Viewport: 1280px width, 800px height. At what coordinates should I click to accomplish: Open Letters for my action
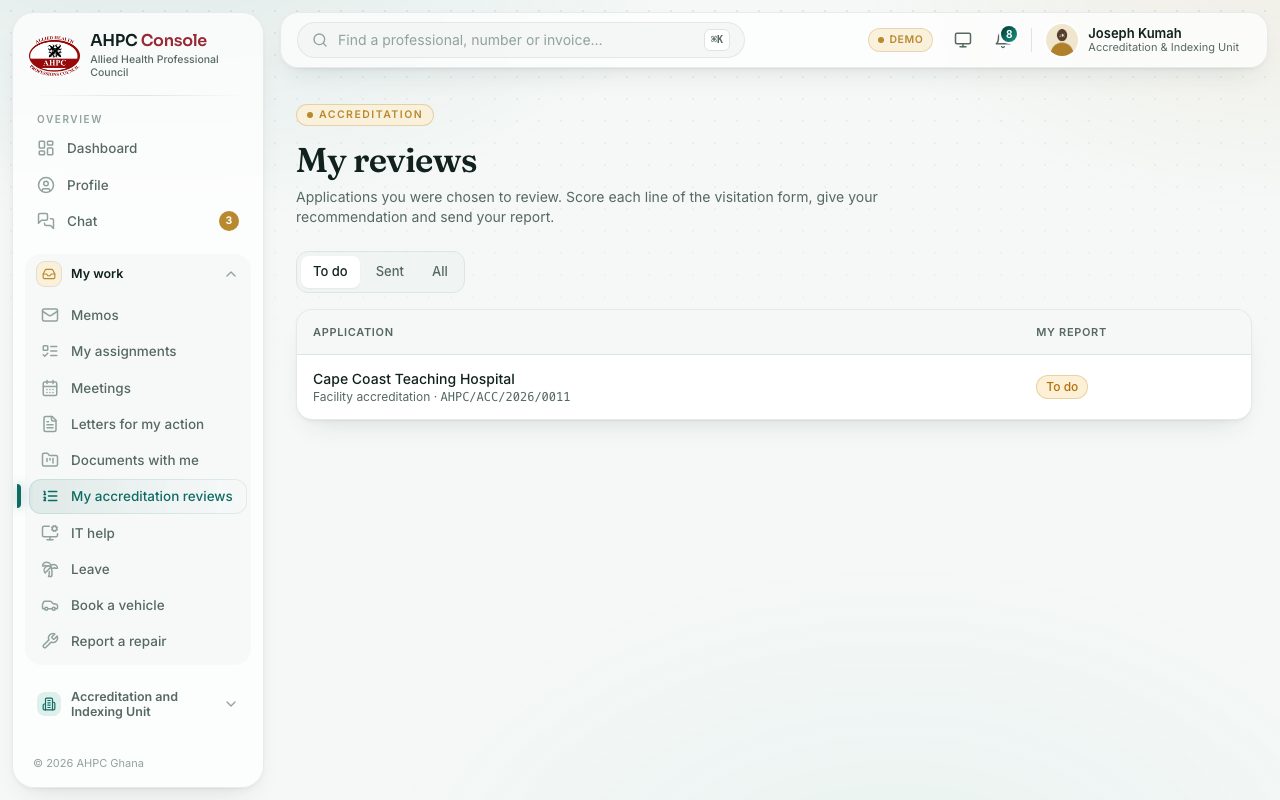pyautogui.click(x=138, y=424)
